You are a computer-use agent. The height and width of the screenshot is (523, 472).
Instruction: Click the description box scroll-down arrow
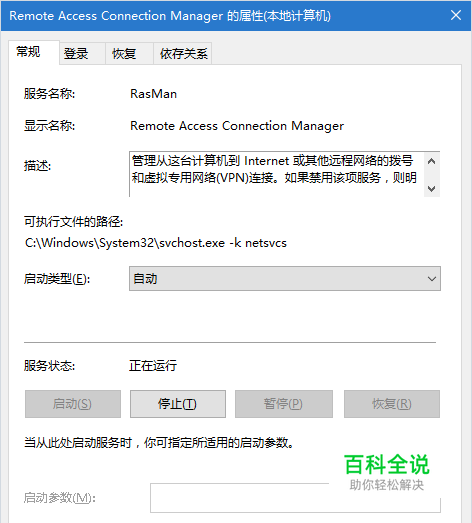(x=432, y=189)
